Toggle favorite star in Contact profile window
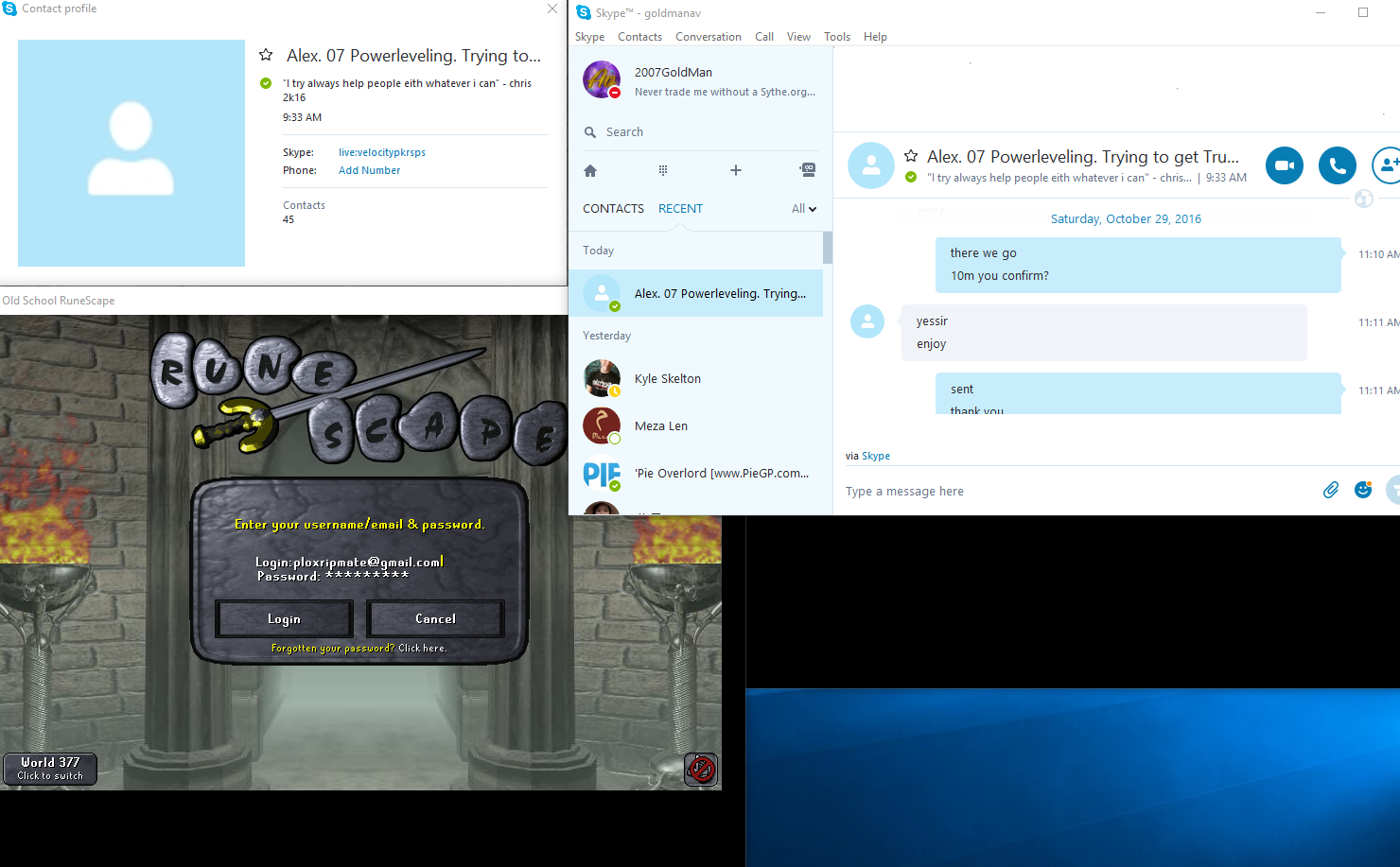 tap(266, 55)
